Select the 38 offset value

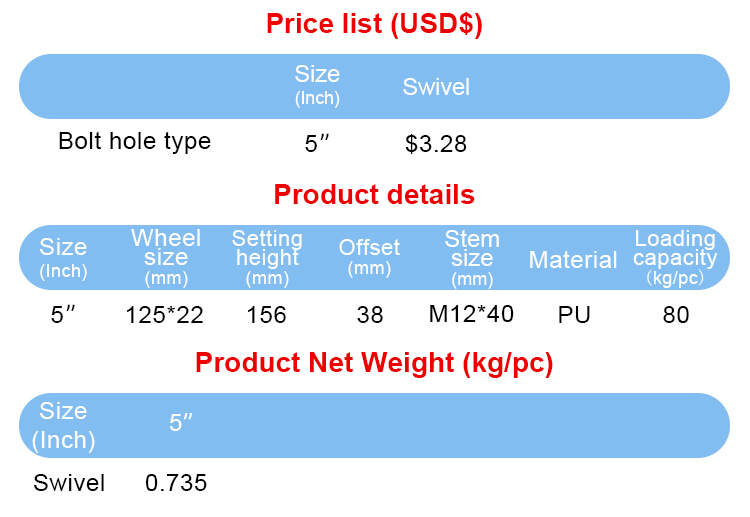point(369,315)
